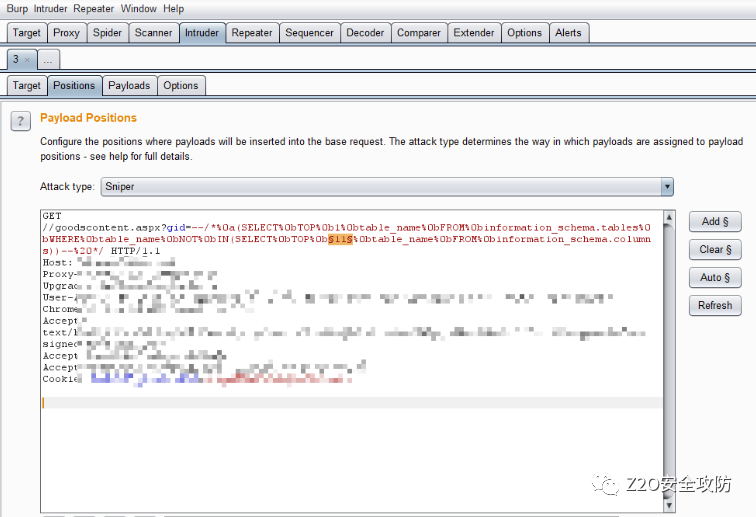Click the Auto § button
The width and height of the screenshot is (756, 517).
(x=715, y=277)
